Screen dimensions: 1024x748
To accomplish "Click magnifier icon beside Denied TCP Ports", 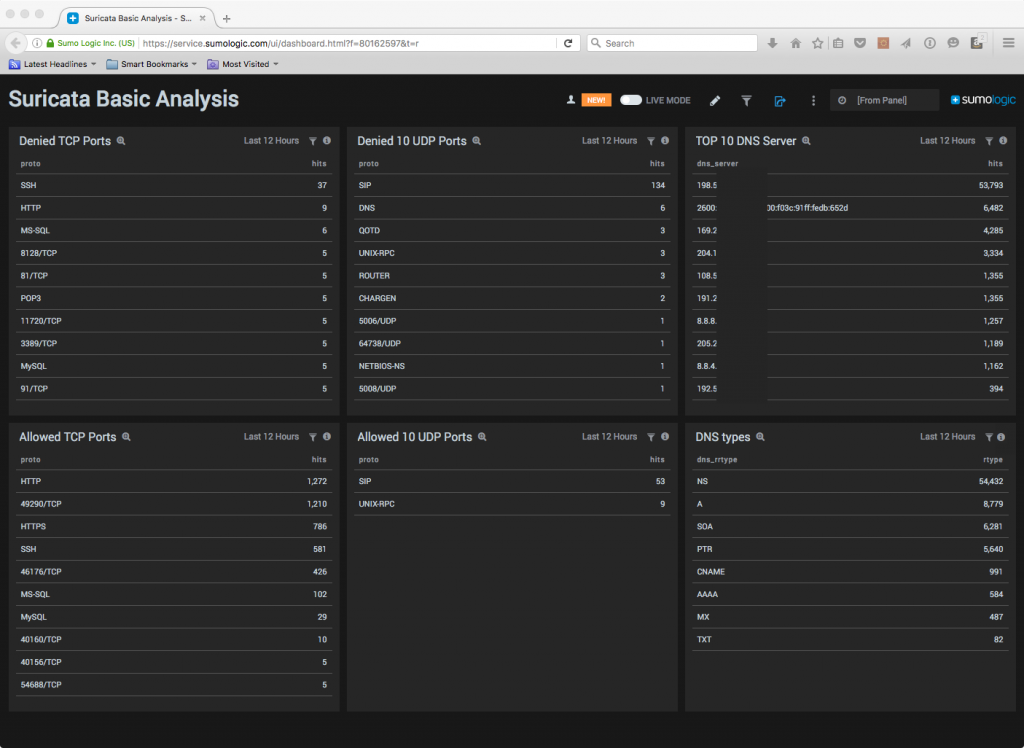I will [x=121, y=141].
